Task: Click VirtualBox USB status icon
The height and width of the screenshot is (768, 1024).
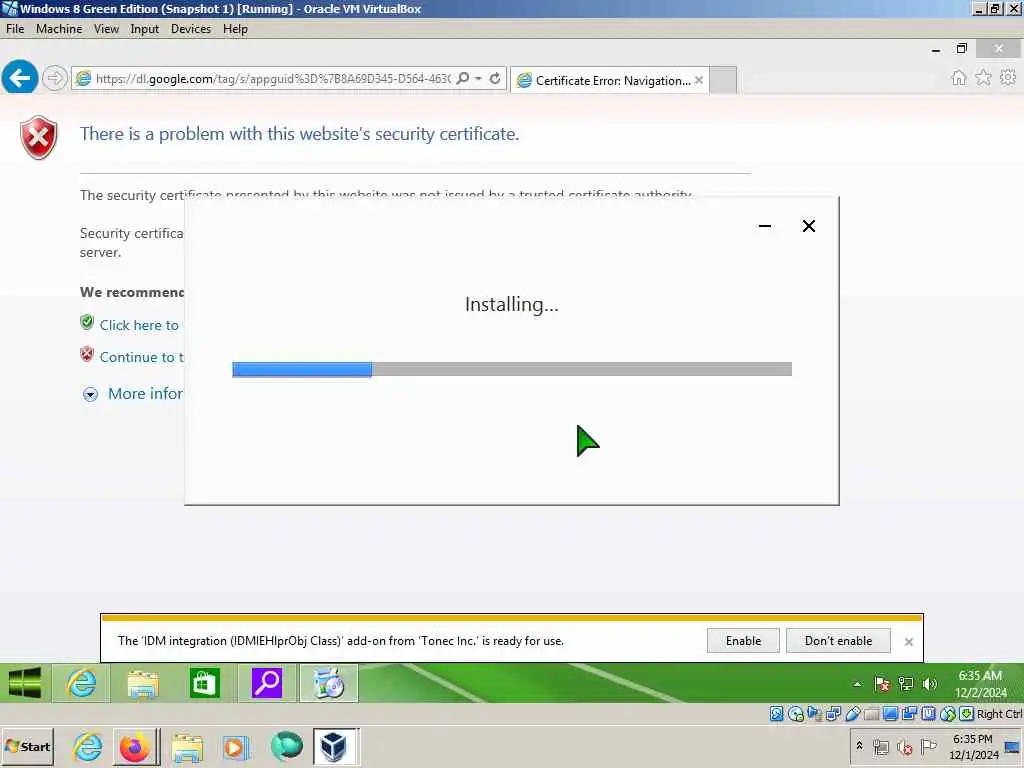Action: (852, 714)
